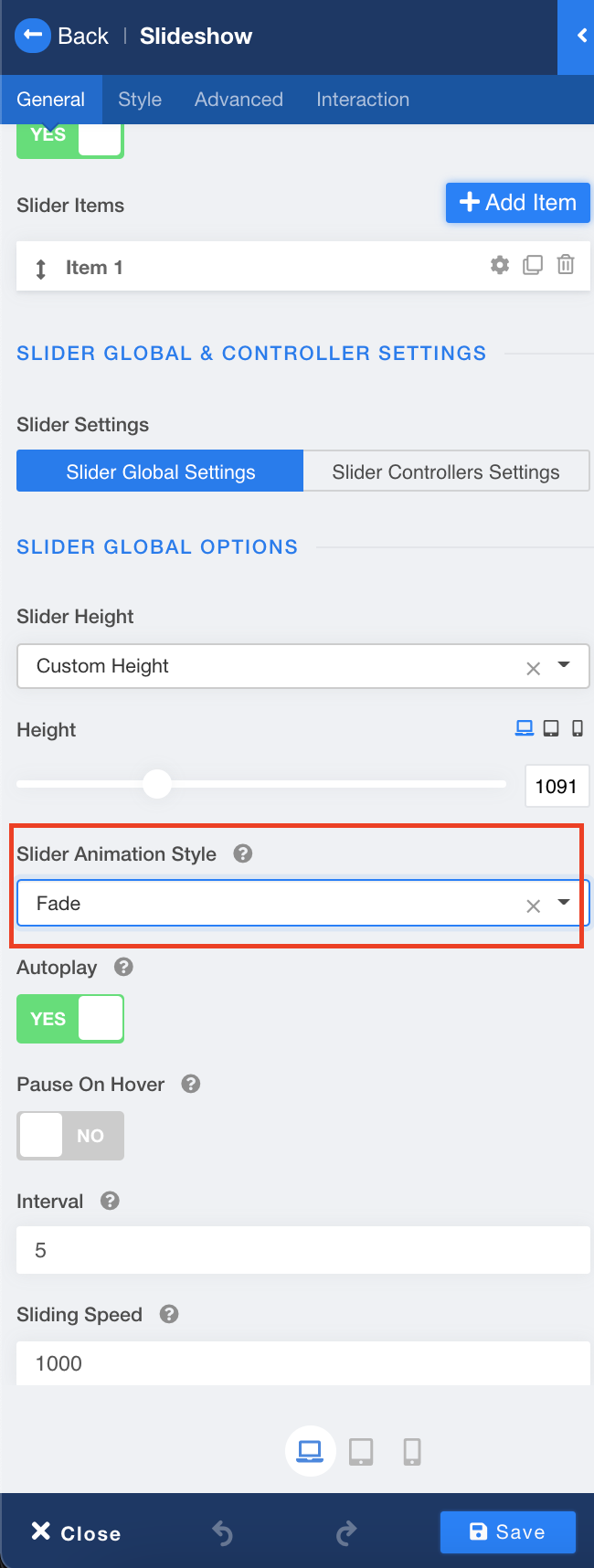The image size is (594, 1568).
Task: Open Slider Controllers Settings tab
Action: point(446,471)
